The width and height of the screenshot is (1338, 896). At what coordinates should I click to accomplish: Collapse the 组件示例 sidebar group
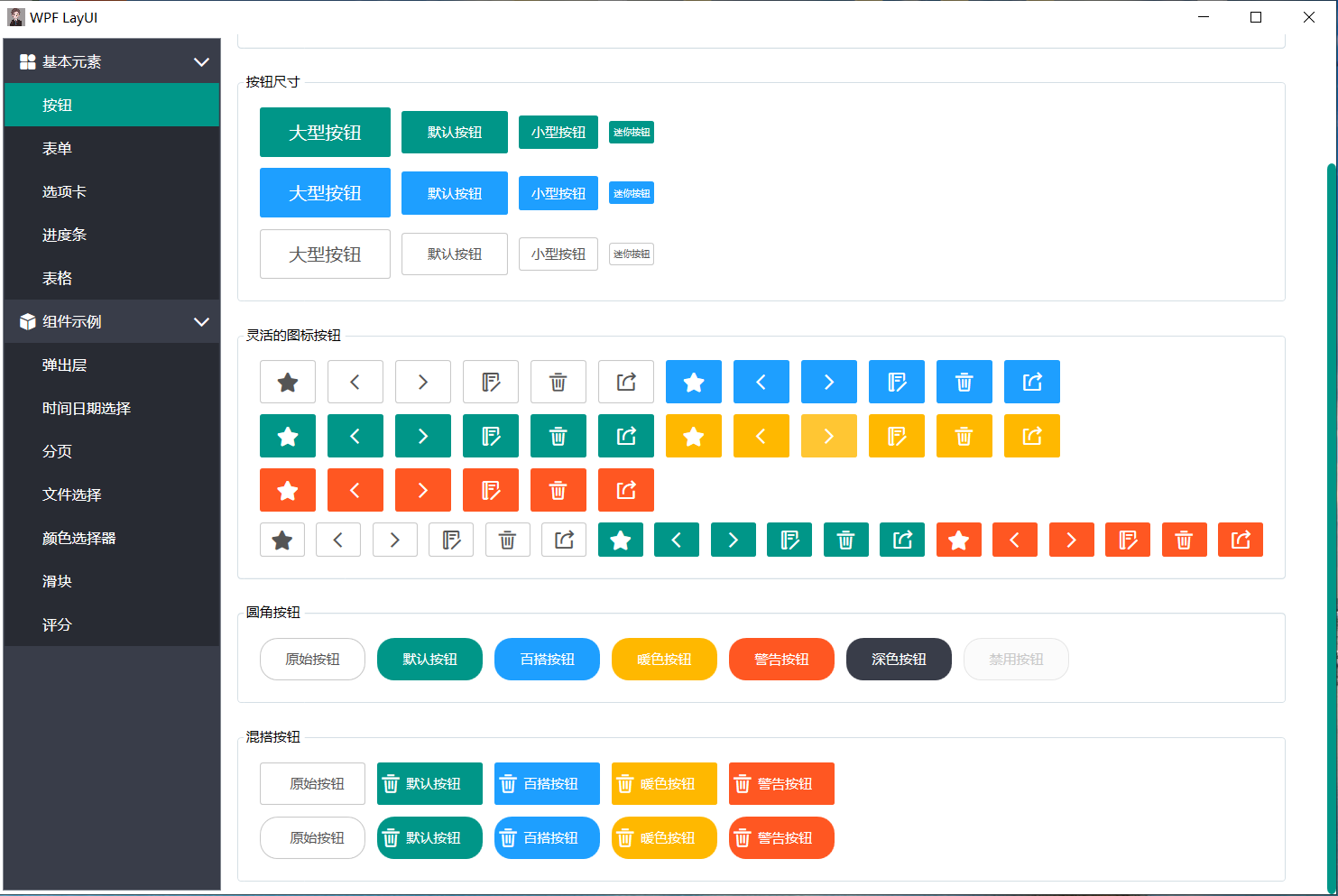[201, 322]
